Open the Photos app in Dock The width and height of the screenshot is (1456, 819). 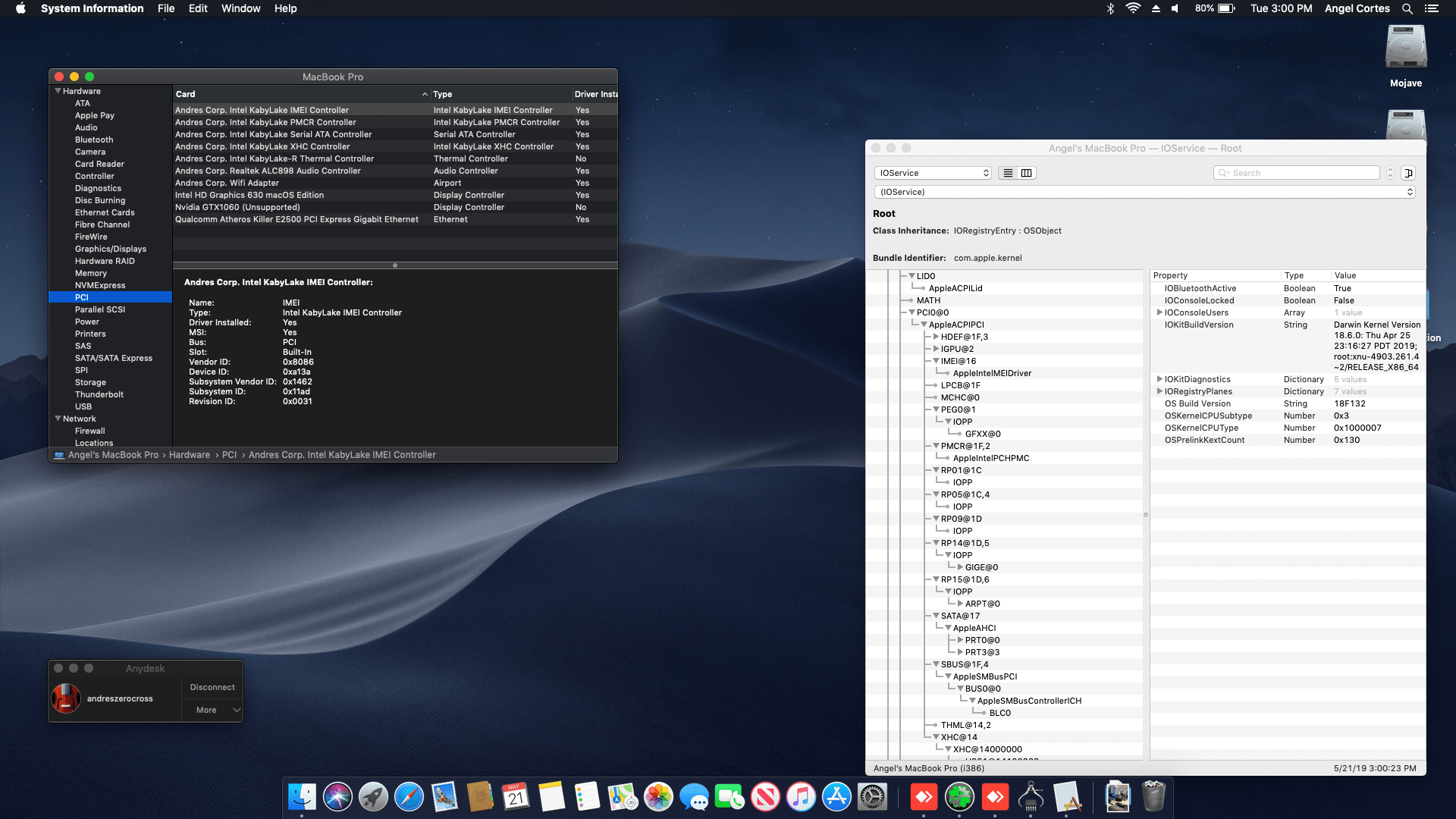click(x=658, y=797)
